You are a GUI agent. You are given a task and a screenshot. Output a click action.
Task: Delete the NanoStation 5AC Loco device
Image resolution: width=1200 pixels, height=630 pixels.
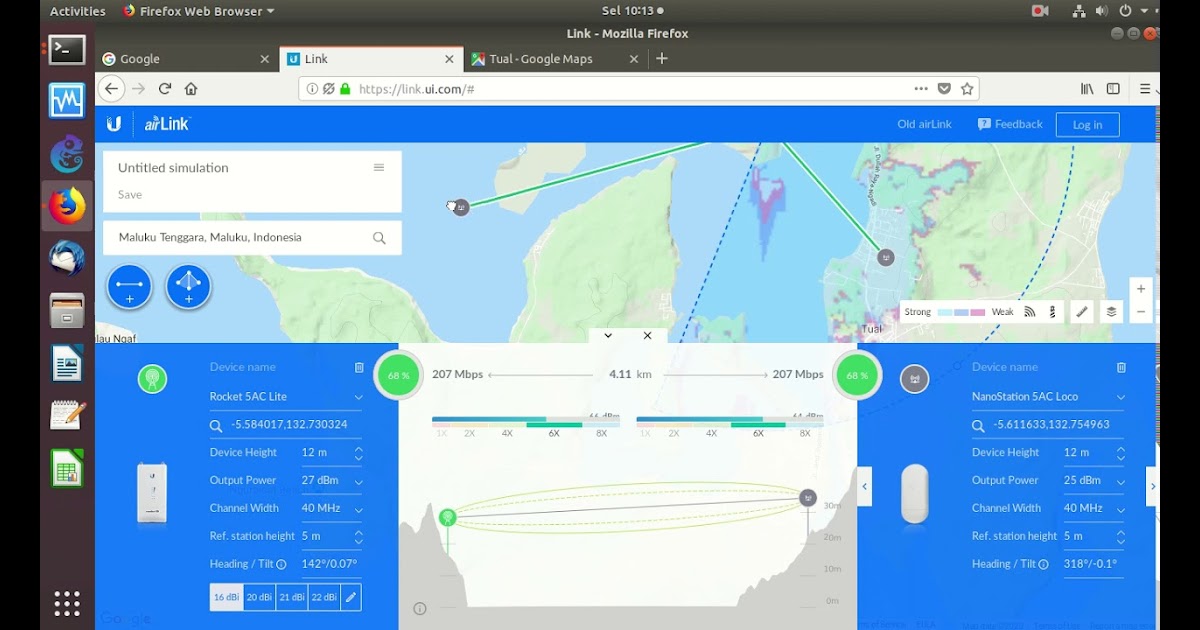pyautogui.click(x=1121, y=367)
